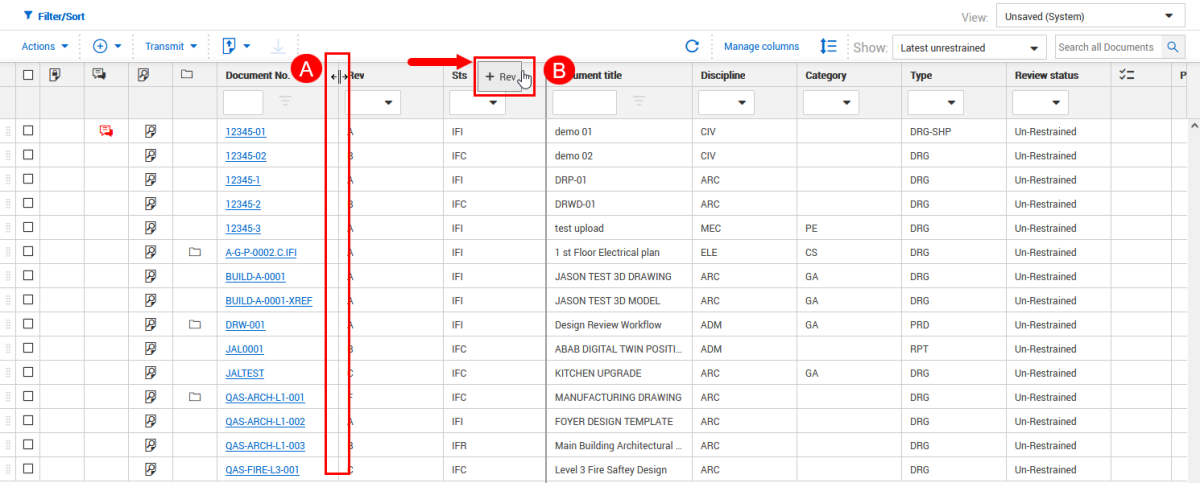
Task: Click the row height spacing icon
Action: [x=828, y=46]
